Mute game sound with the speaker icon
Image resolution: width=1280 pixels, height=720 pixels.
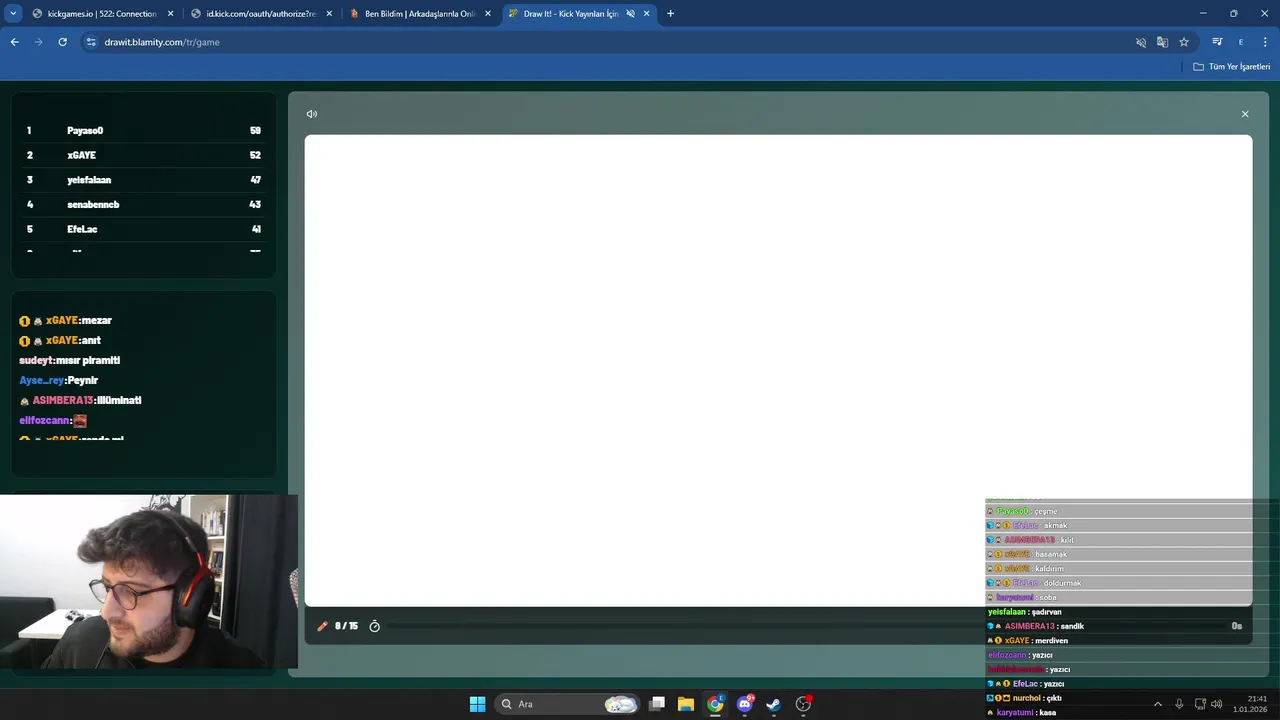point(312,114)
